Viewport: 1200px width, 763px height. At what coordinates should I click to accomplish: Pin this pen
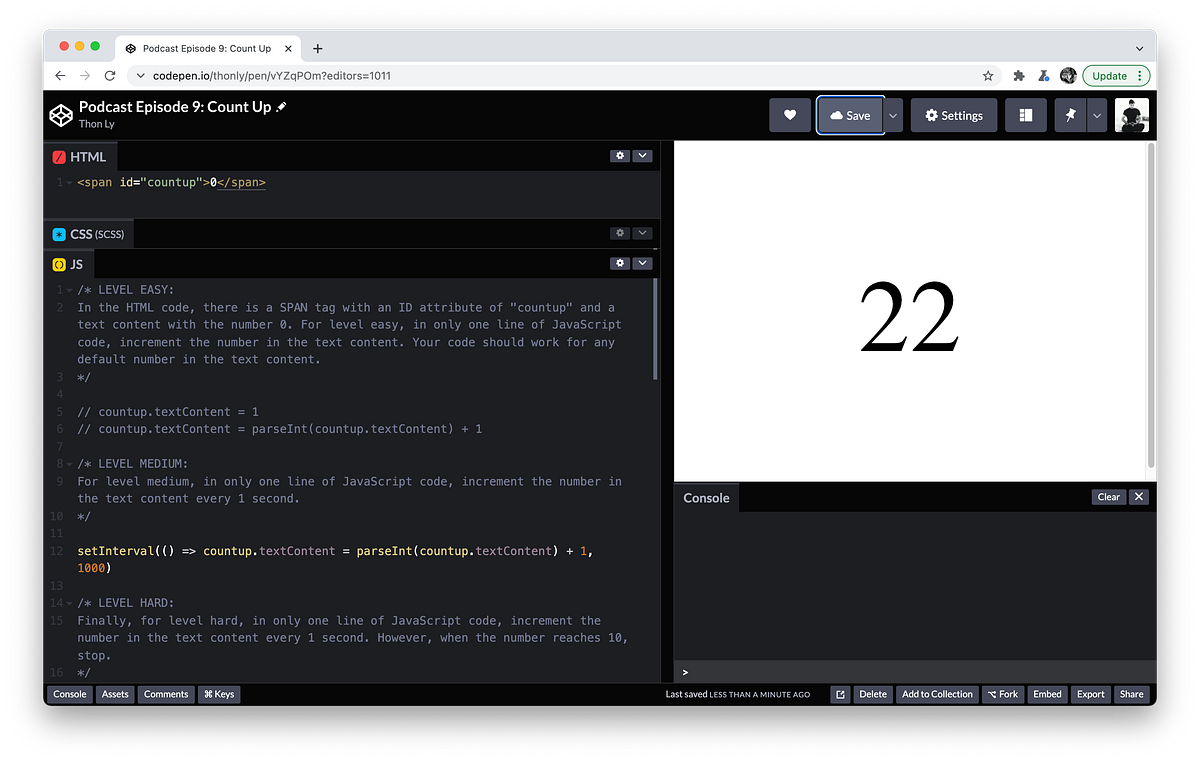pos(1069,114)
